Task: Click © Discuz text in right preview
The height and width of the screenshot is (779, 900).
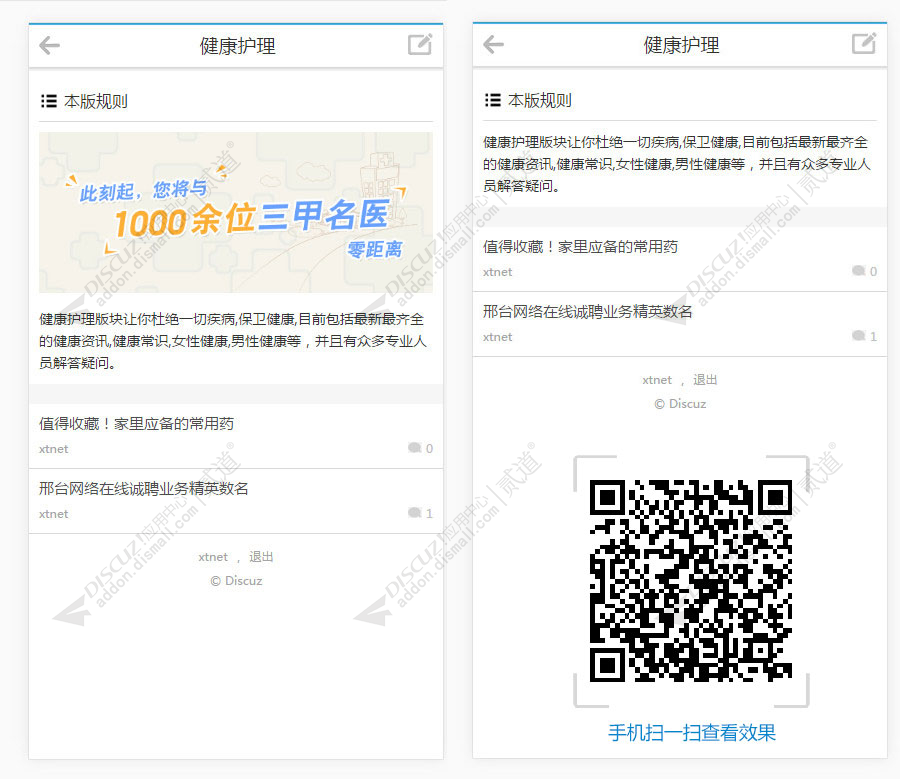Action: (x=680, y=404)
